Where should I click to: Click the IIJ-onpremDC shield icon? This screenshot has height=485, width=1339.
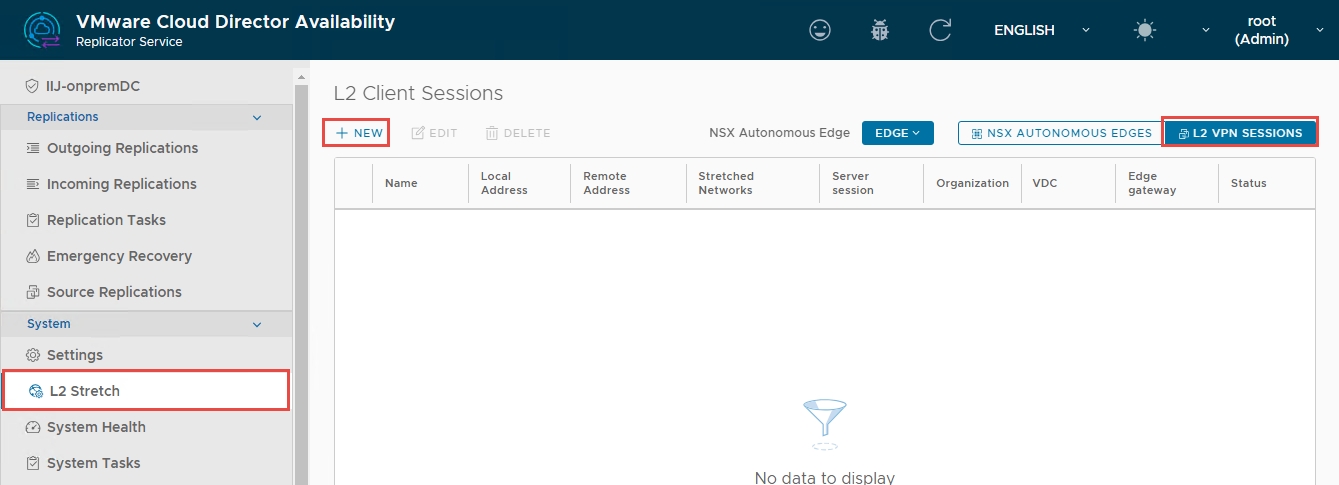point(33,86)
